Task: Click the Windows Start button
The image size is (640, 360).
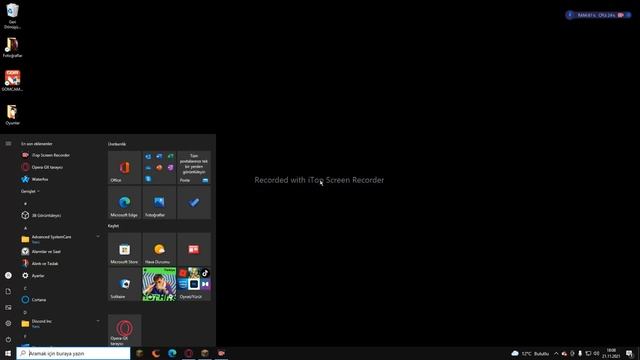Action: pyautogui.click(x=8, y=353)
